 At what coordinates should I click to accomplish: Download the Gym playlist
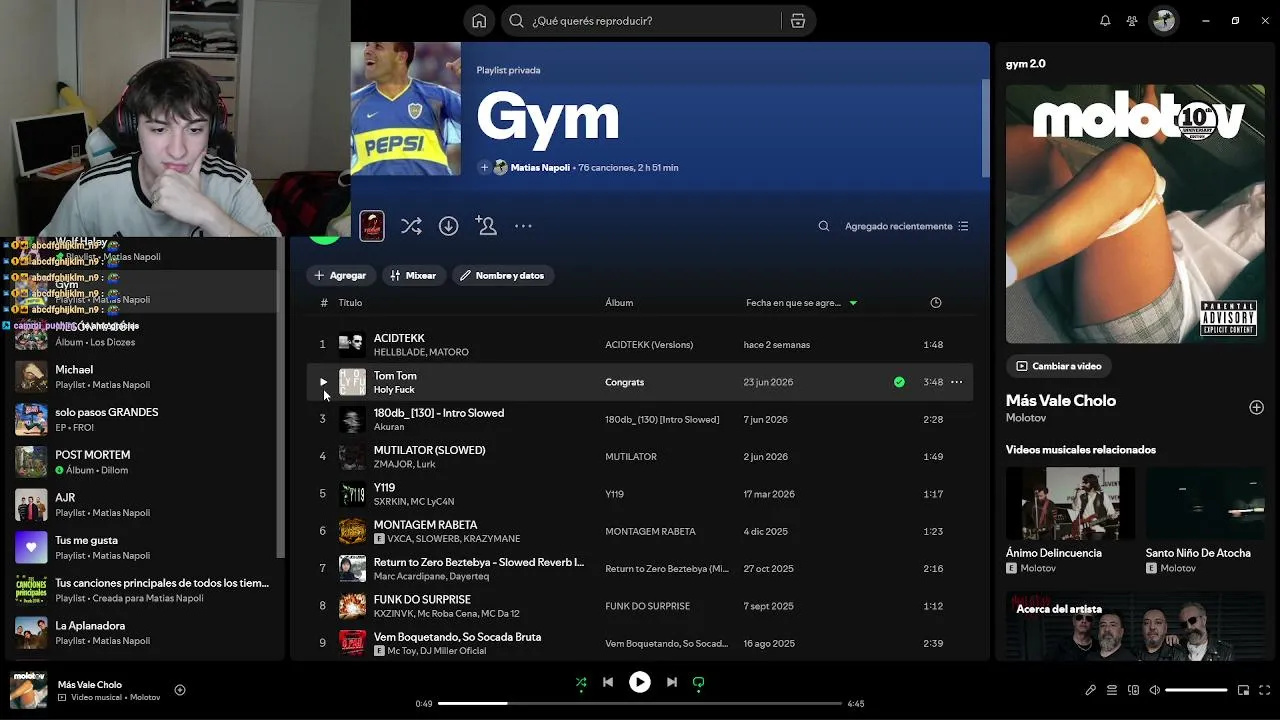[449, 227]
